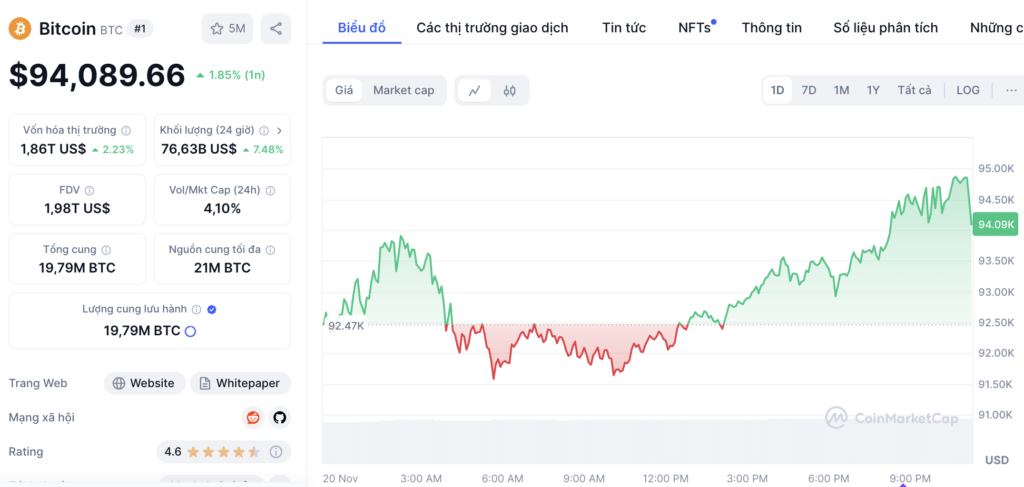Open the Tin tức tab
This screenshot has height=487, width=1024.
[x=624, y=27]
